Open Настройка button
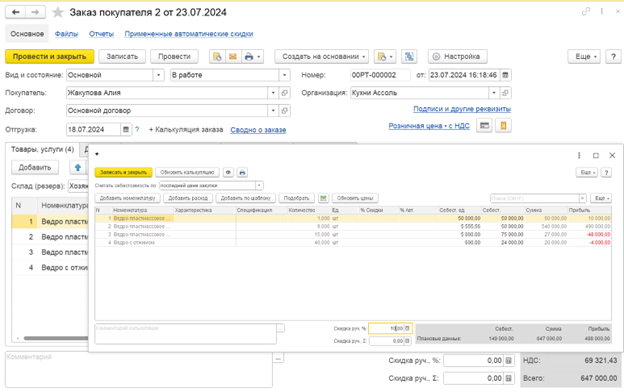Screen dimensions: 624x392 click(x=458, y=57)
